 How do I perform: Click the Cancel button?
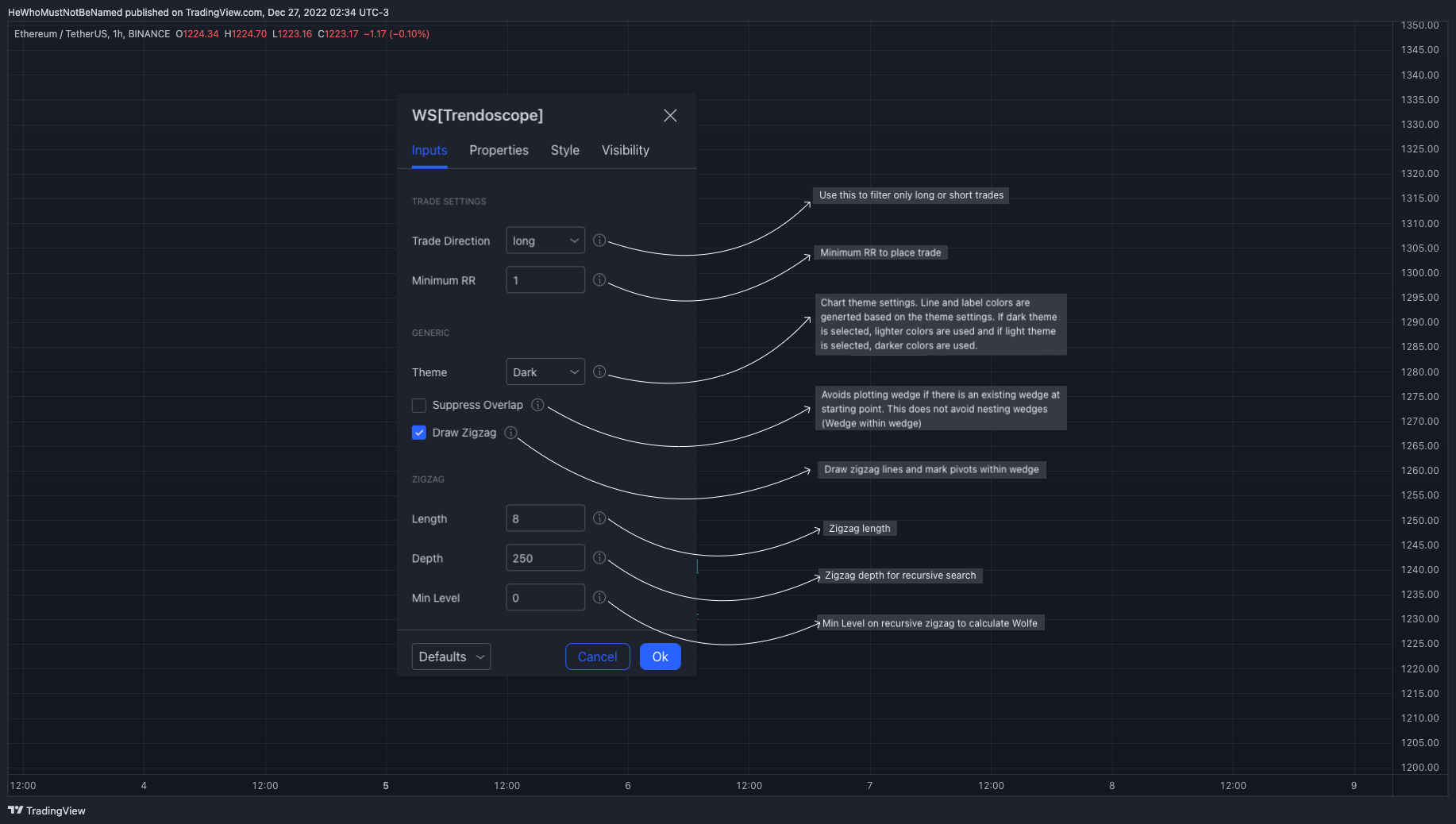(x=598, y=657)
